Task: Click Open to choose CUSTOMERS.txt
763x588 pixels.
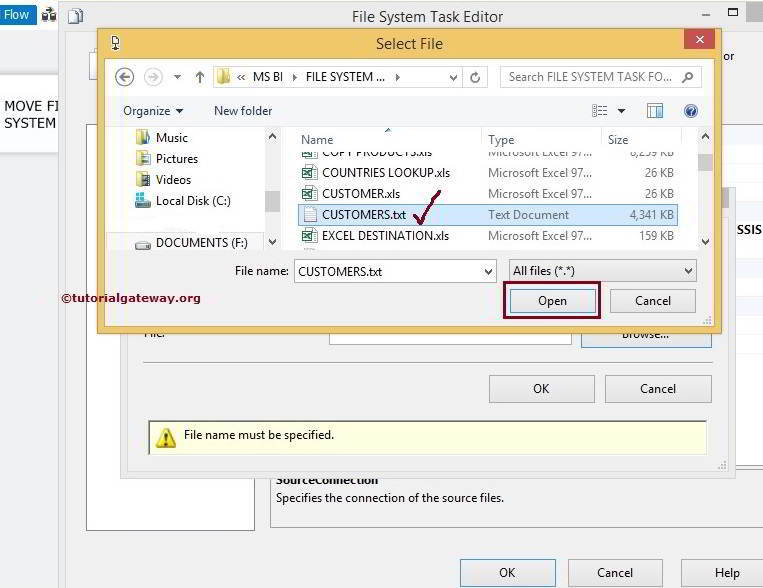Action: point(552,301)
